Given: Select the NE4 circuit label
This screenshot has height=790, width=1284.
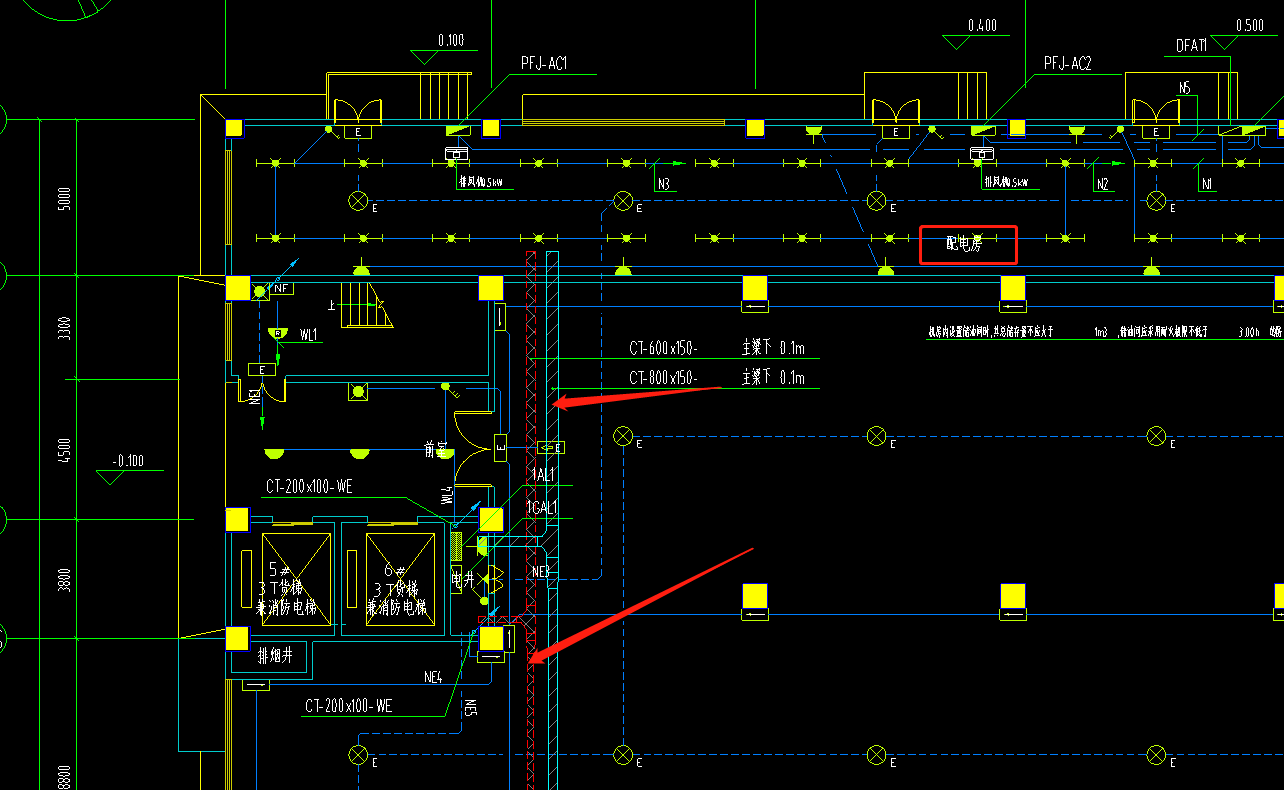Looking at the screenshot, I should 433,677.
